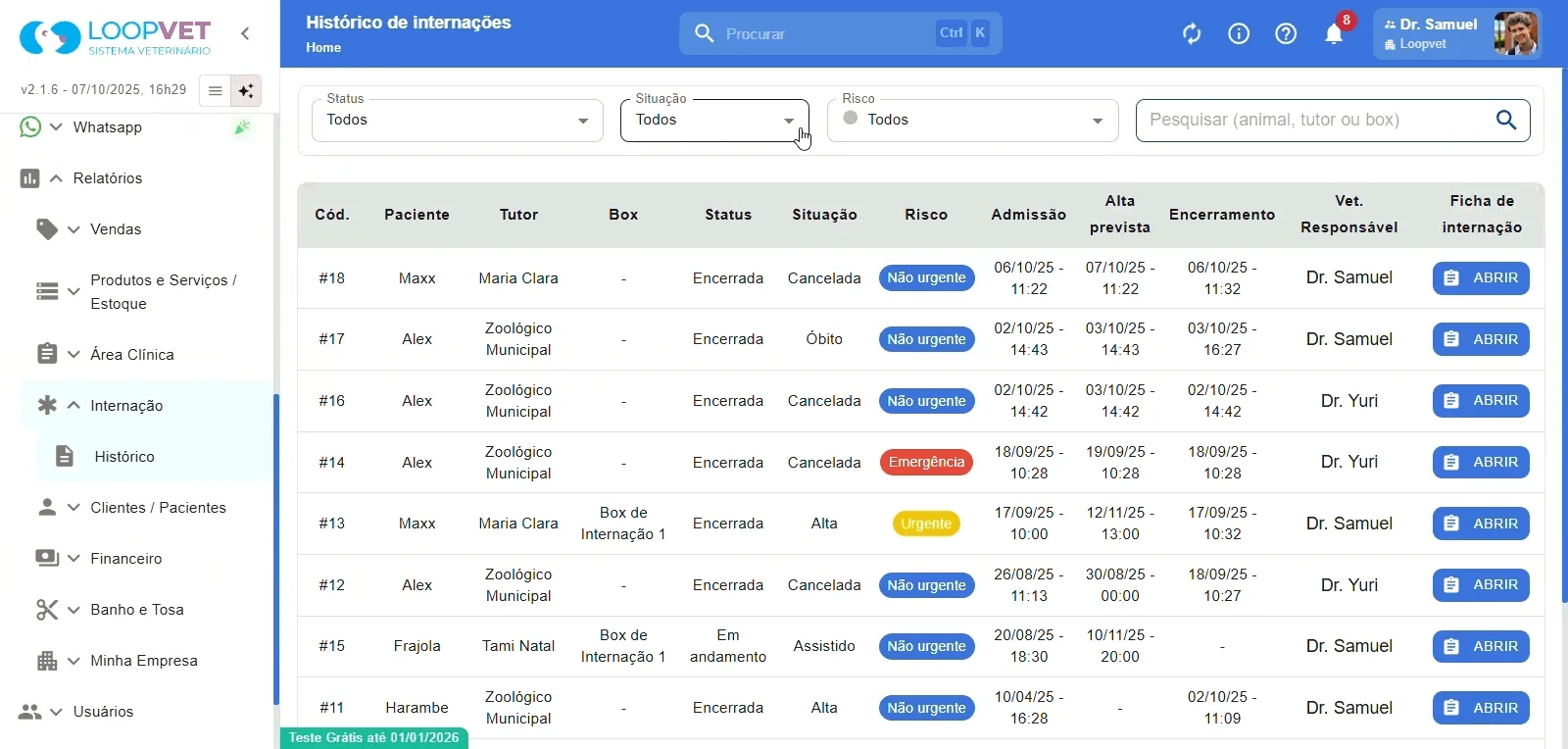The width and height of the screenshot is (1568, 749).
Task: Click the WhatsApp sidebar icon
Action: (x=30, y=127)
